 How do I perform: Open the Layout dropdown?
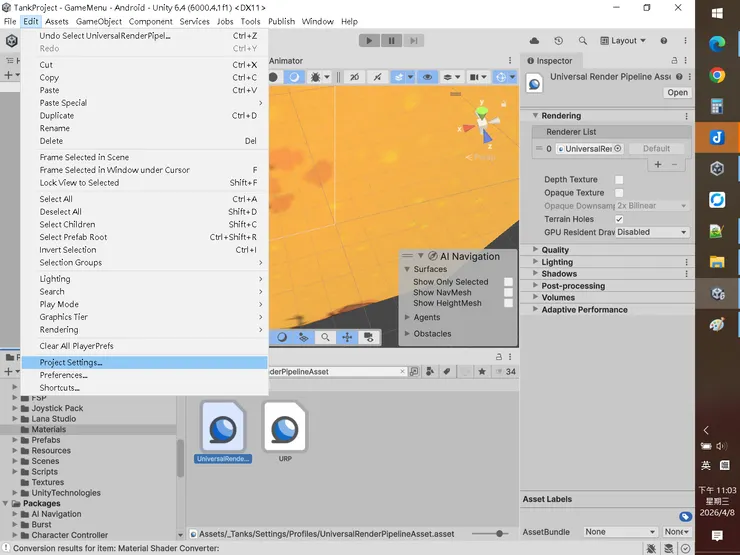(622, 41)
